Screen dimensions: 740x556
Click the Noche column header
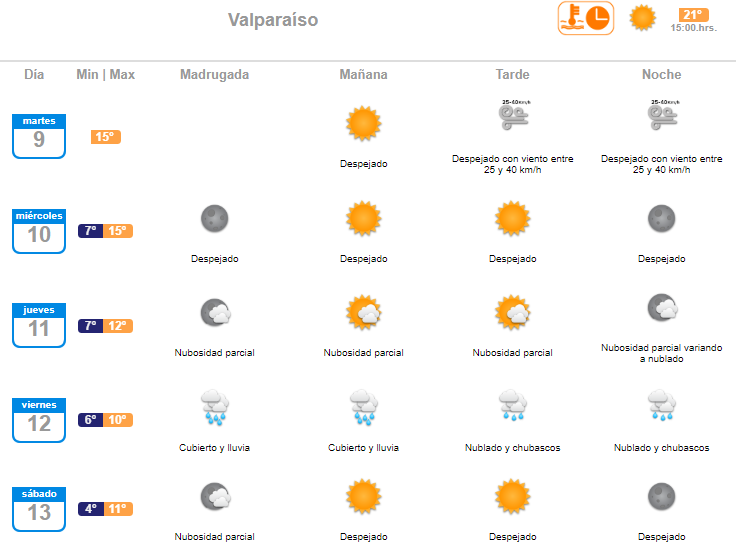click(662, 75)
